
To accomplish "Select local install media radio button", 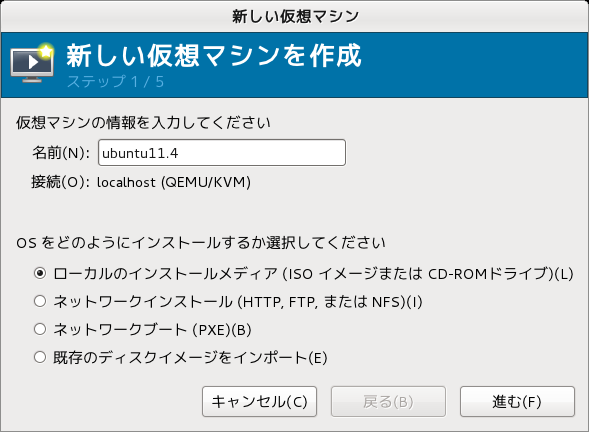I will pyautogui.click(x=40, y=273).
